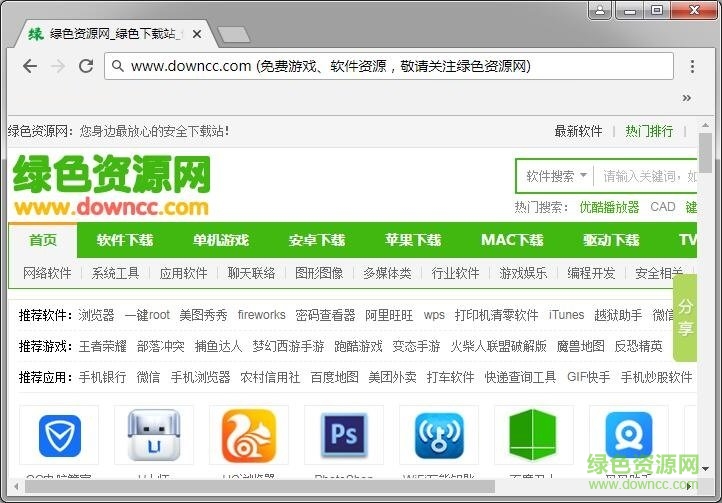Click the green 分享 side button
This screenshot has height=503, width=722.
[x=685, y=317]
